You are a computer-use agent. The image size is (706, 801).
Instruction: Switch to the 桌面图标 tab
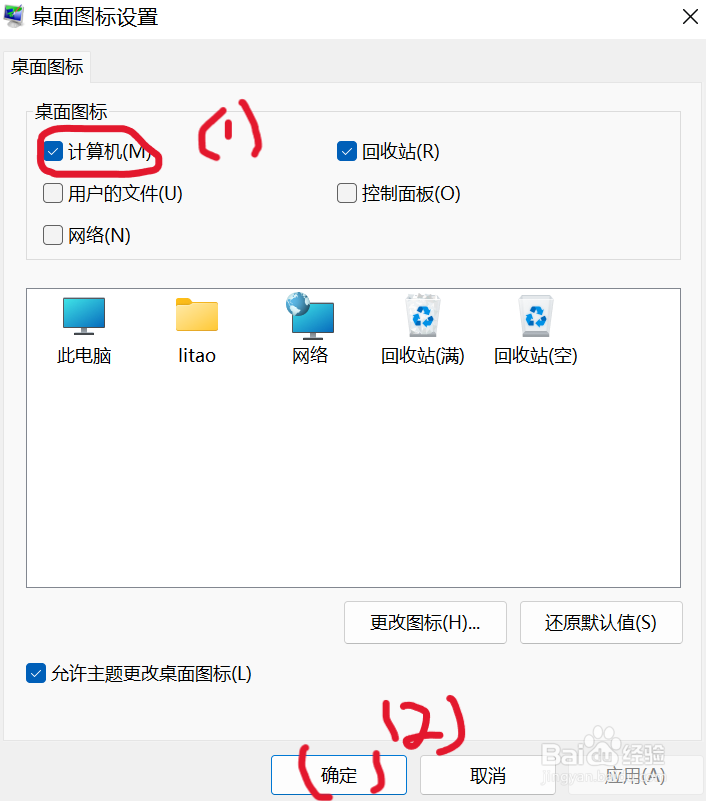pyautogui.click(x=47, y=67)
